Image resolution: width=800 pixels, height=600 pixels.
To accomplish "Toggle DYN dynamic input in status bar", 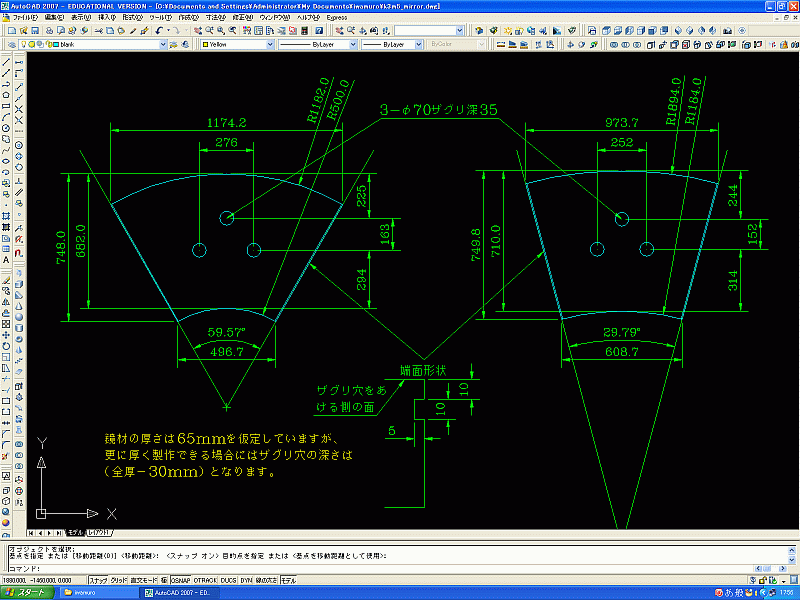I will point(246,580).
